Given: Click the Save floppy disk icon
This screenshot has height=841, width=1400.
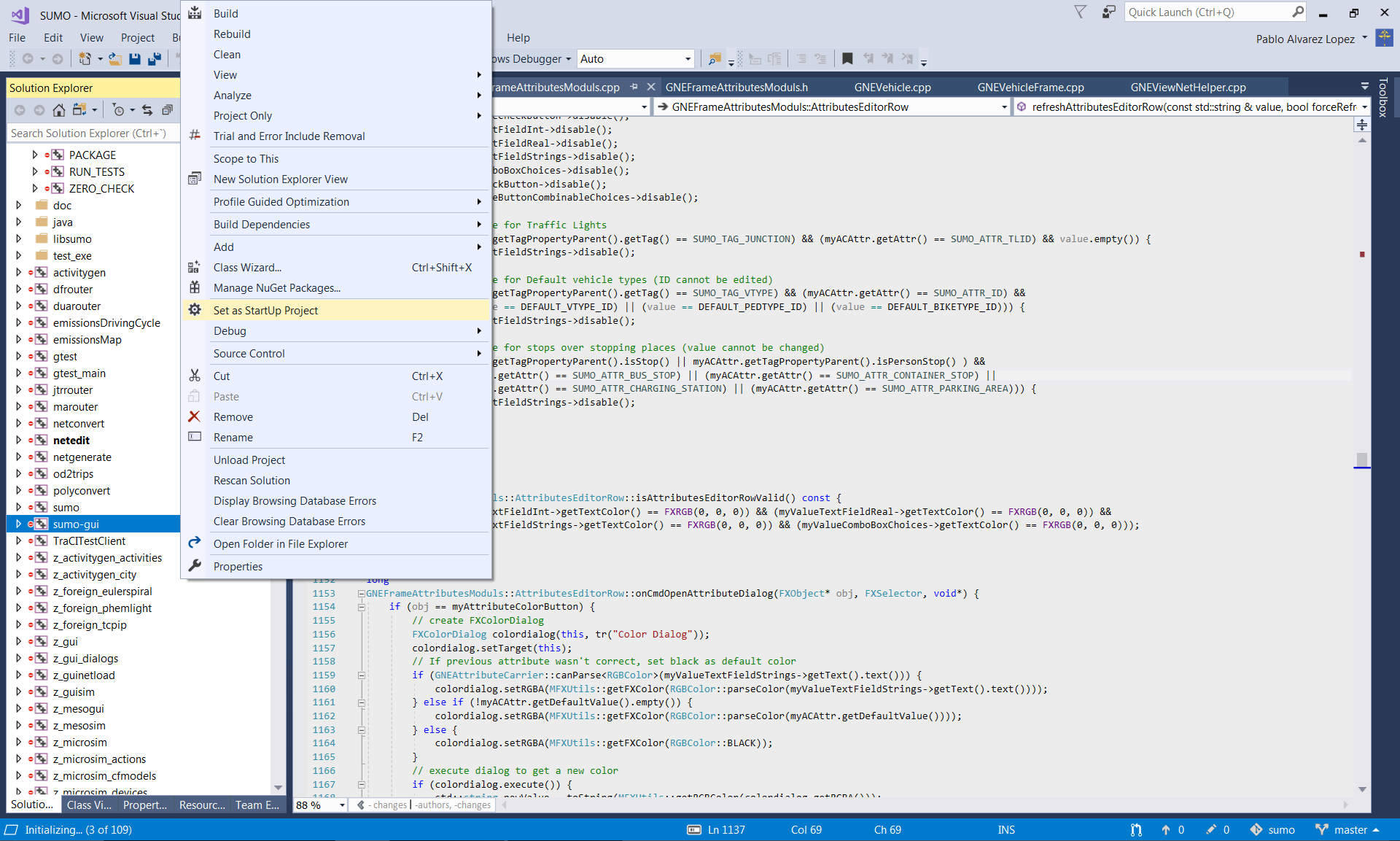Looking at the screenshot, I should 135,58.
